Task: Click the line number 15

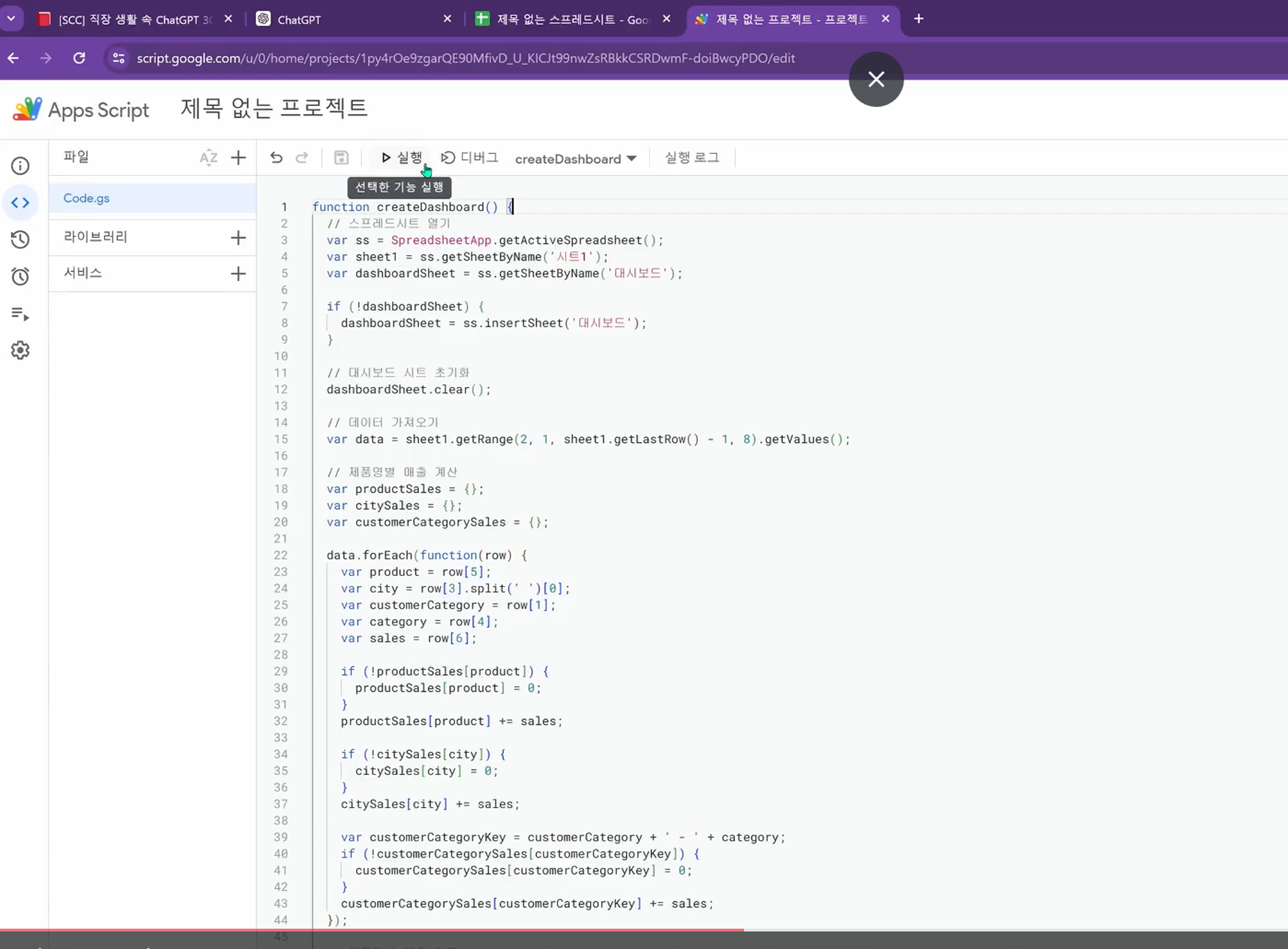Action: click(281, 439)
